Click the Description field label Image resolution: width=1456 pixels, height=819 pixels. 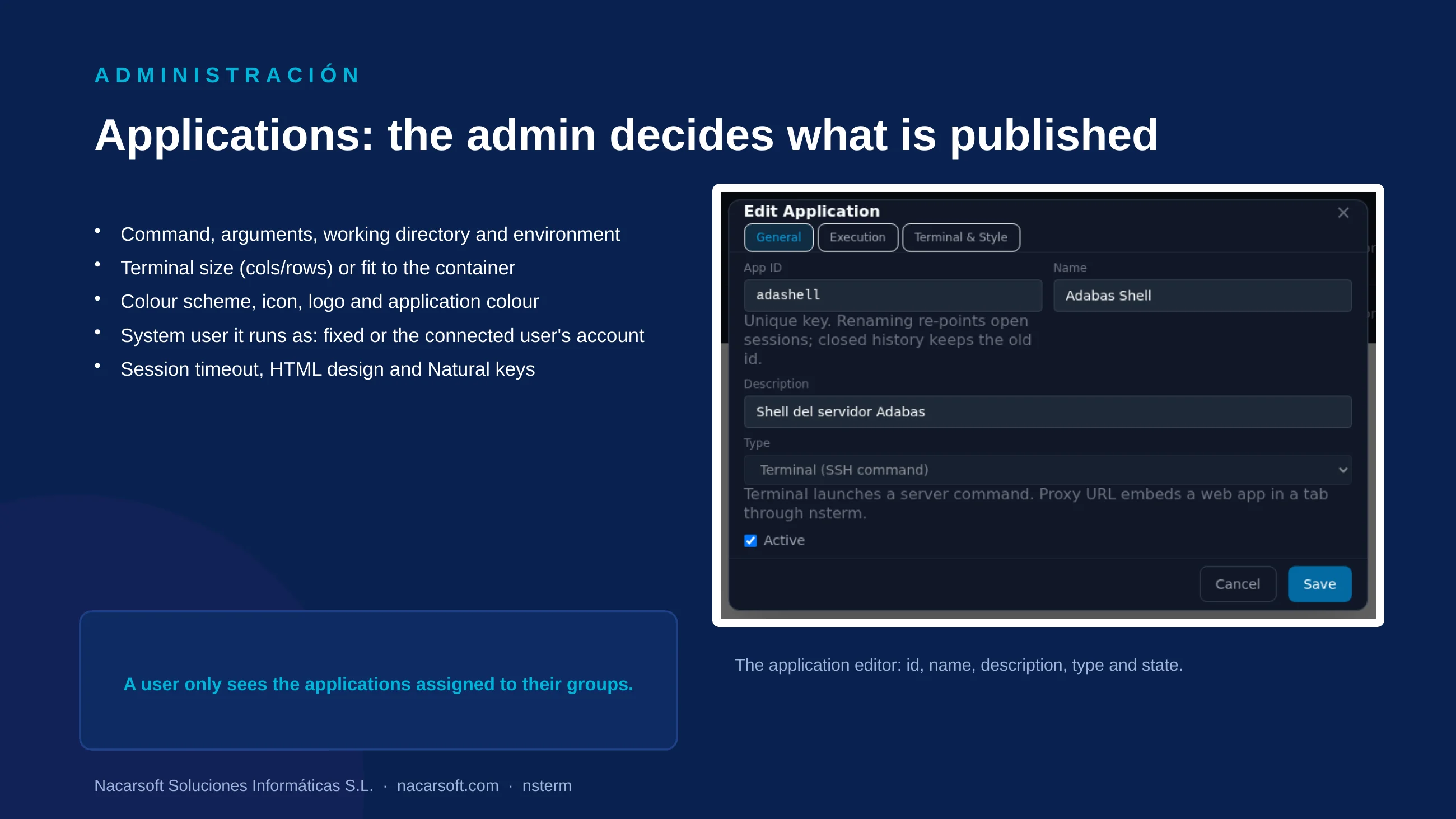pos(776,384)
